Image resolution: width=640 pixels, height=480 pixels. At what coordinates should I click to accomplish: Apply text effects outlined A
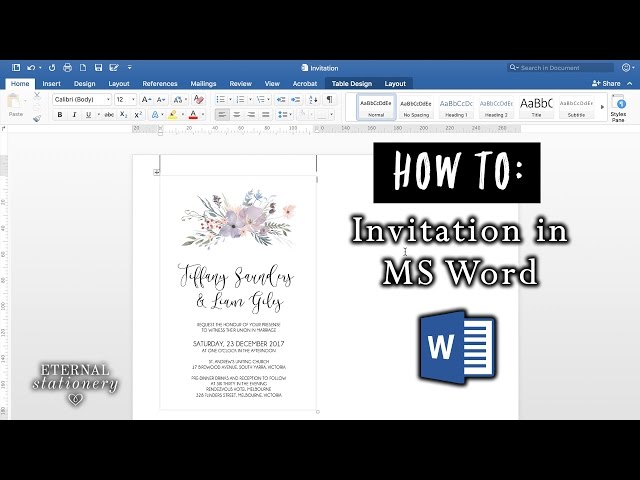pos(155,115)
